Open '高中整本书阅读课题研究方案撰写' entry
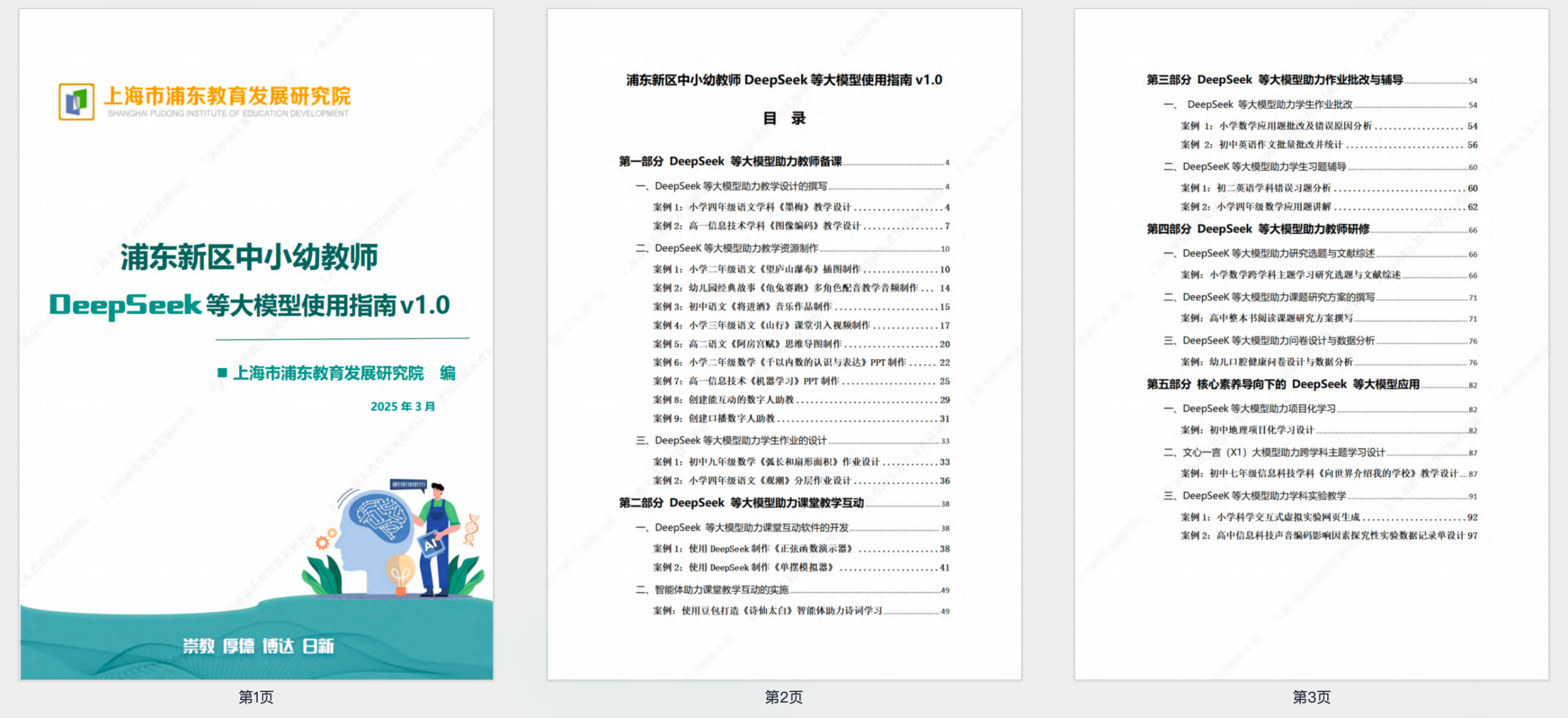 click(x=1329, y=319)
